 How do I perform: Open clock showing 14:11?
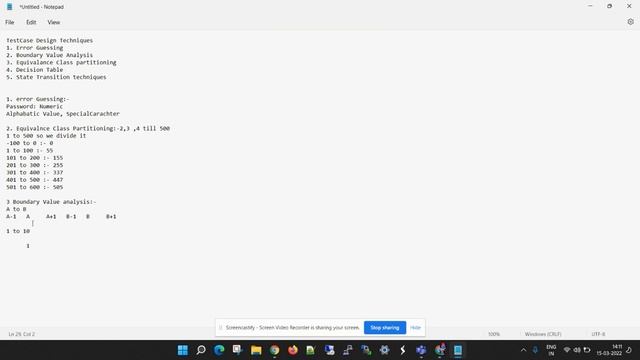pyautogui.click(x=609, y=350)
